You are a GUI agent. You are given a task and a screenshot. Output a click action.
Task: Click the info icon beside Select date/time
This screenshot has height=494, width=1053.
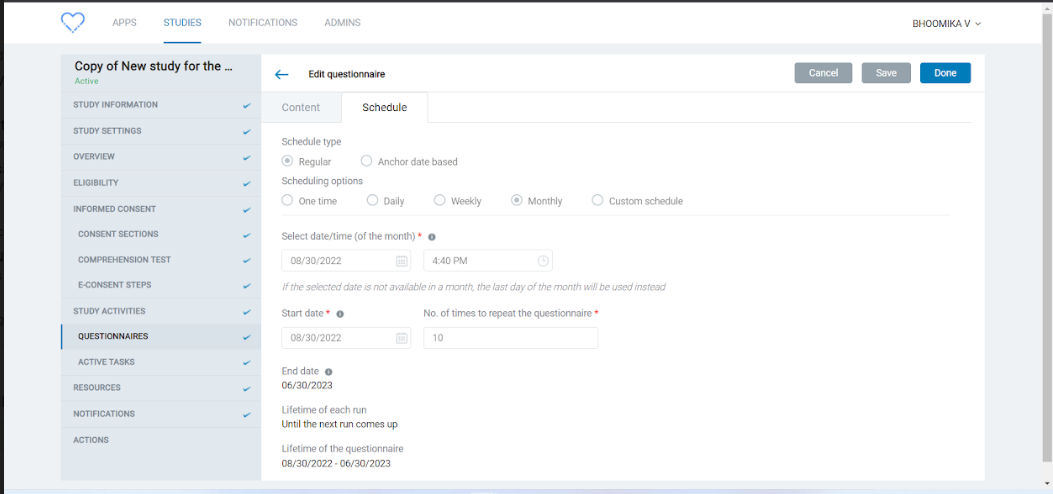(x=431, y=237)
